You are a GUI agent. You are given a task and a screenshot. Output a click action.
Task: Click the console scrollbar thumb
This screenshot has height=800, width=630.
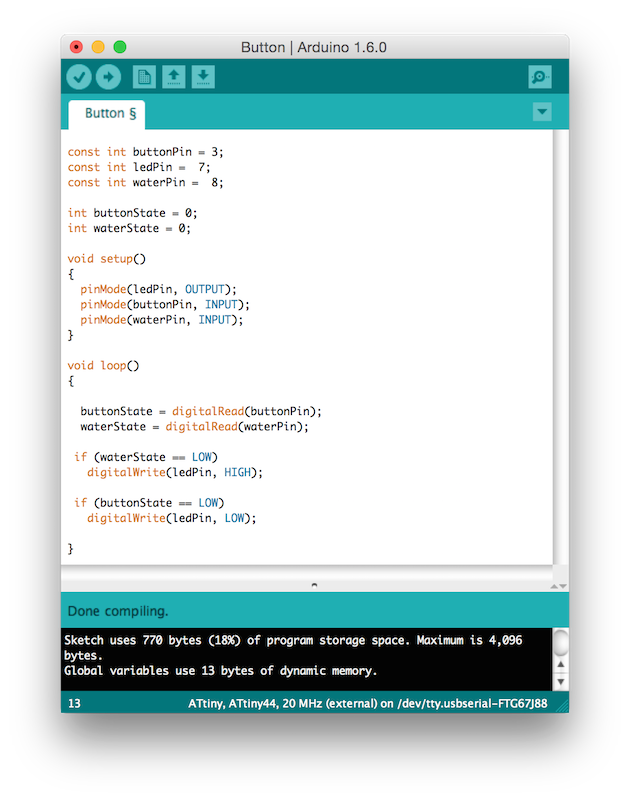(x=561, y=642)
